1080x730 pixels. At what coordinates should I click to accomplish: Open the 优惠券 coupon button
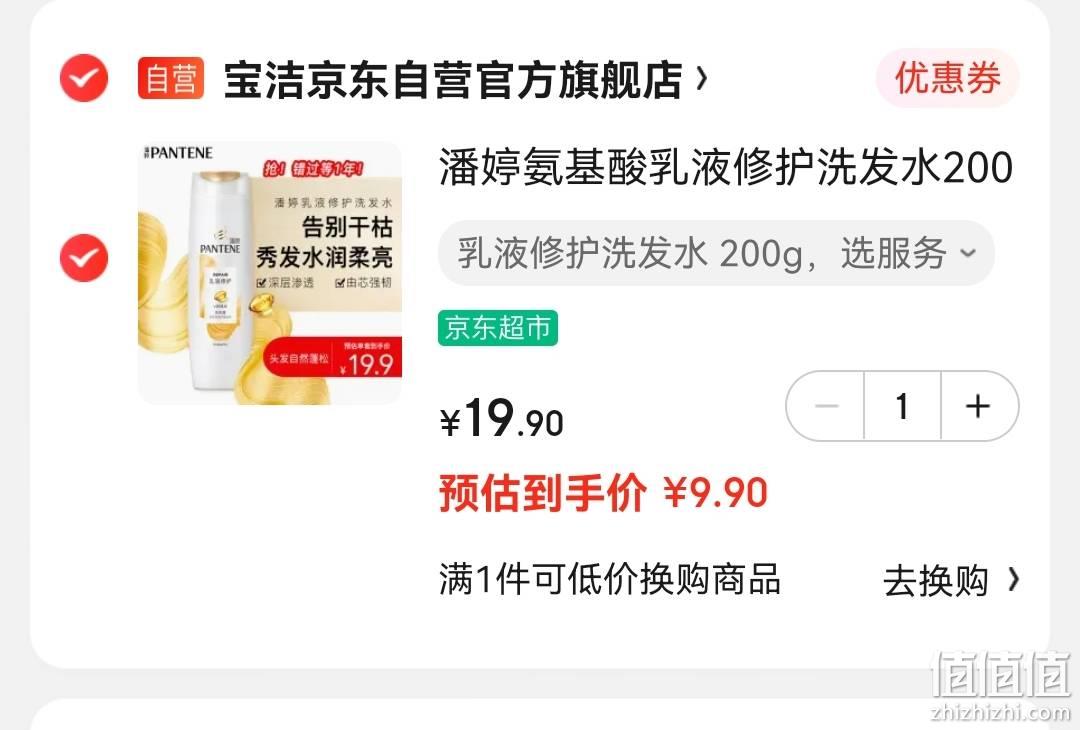tap(947, 78)
